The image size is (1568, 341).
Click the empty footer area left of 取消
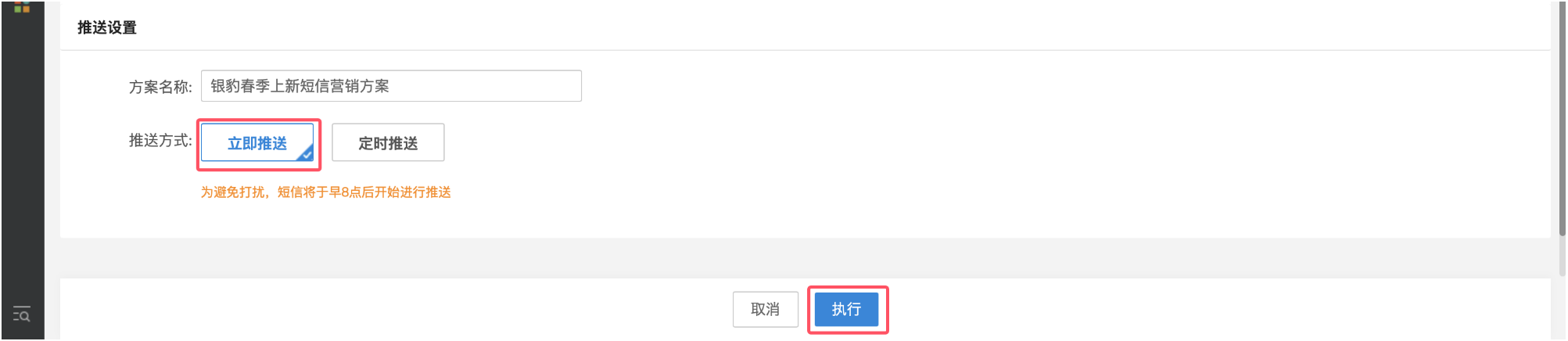tap(391, 310)
